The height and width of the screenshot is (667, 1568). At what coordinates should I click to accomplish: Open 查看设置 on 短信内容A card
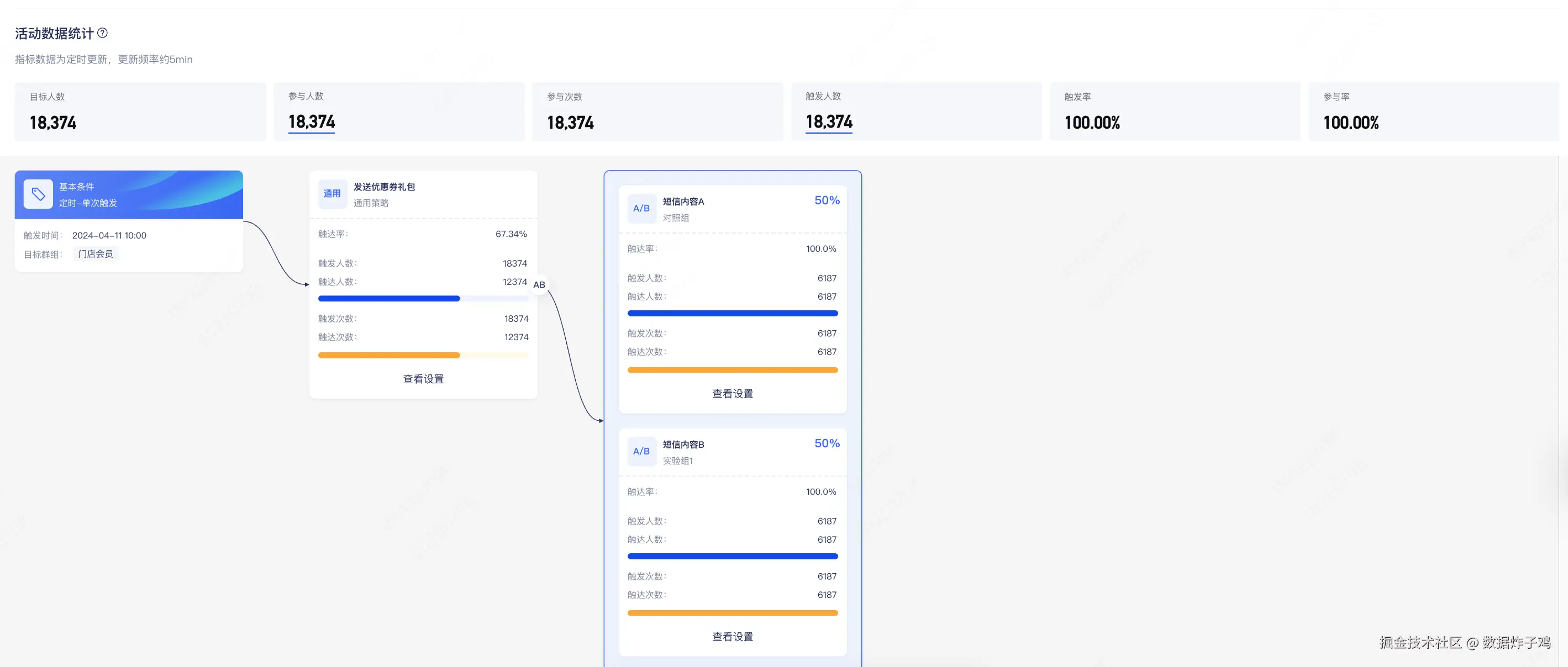733,394
